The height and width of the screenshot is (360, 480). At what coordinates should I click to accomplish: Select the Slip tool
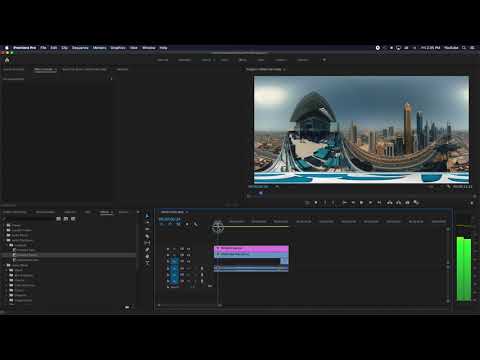[x=147, y=243]
